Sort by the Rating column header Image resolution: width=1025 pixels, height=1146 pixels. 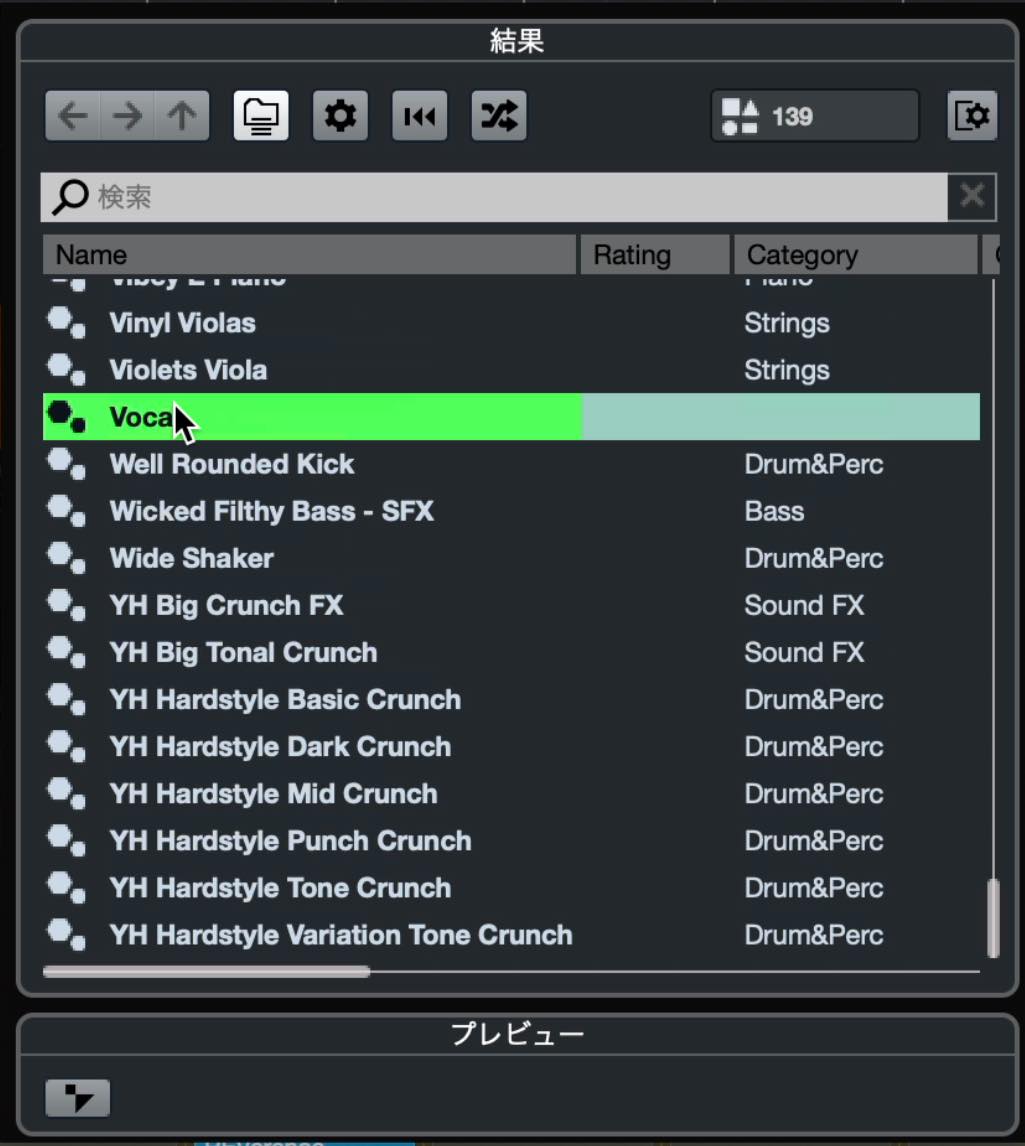655,254
